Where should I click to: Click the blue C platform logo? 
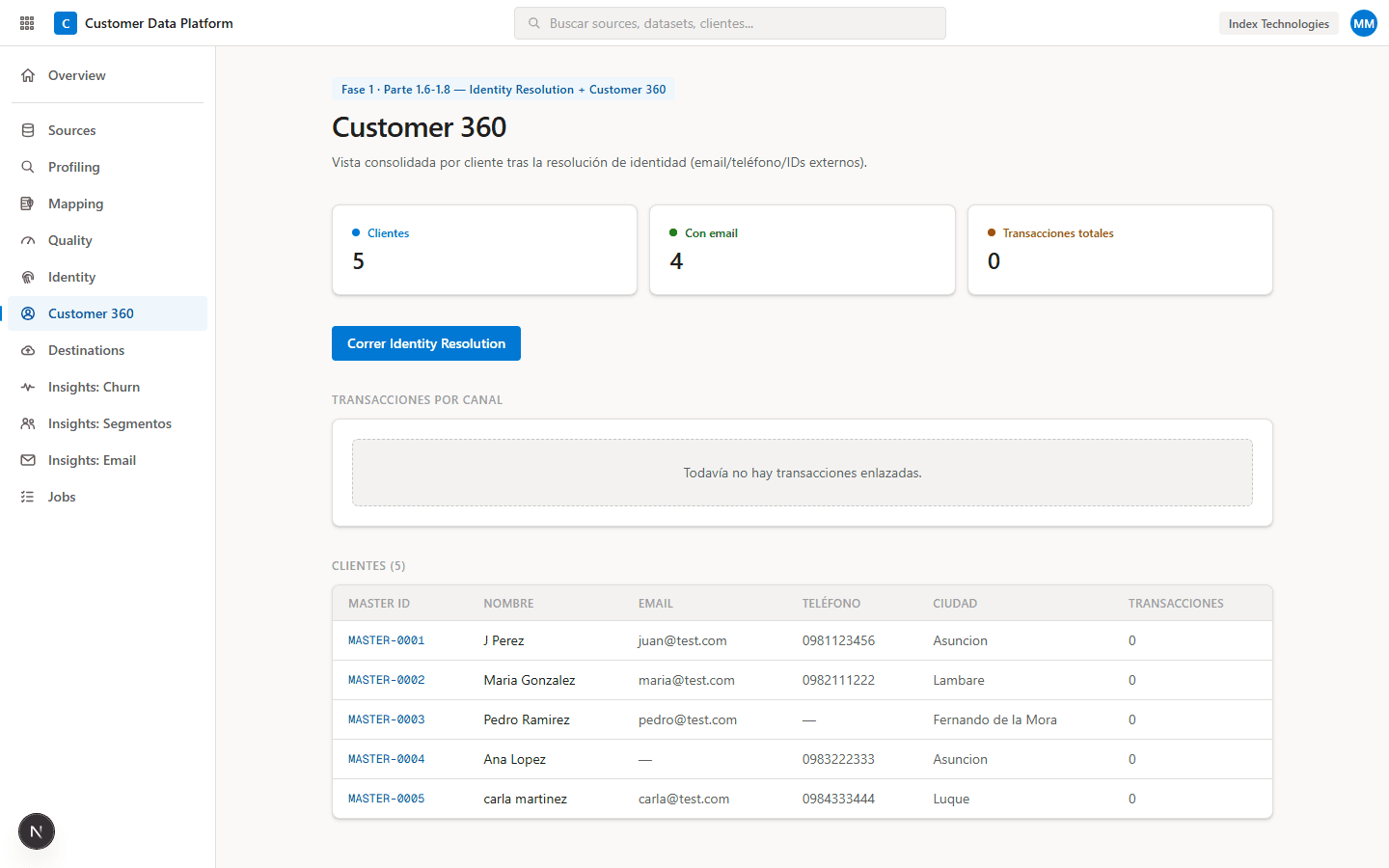point(66,23)
